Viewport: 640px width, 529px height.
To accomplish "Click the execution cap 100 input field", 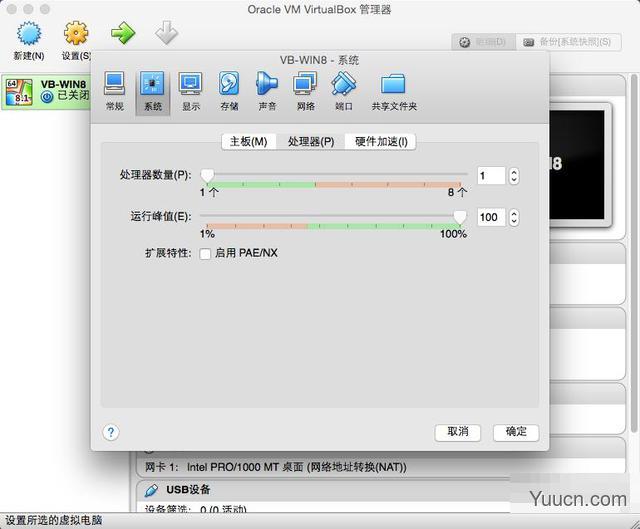I will (491, 217).
